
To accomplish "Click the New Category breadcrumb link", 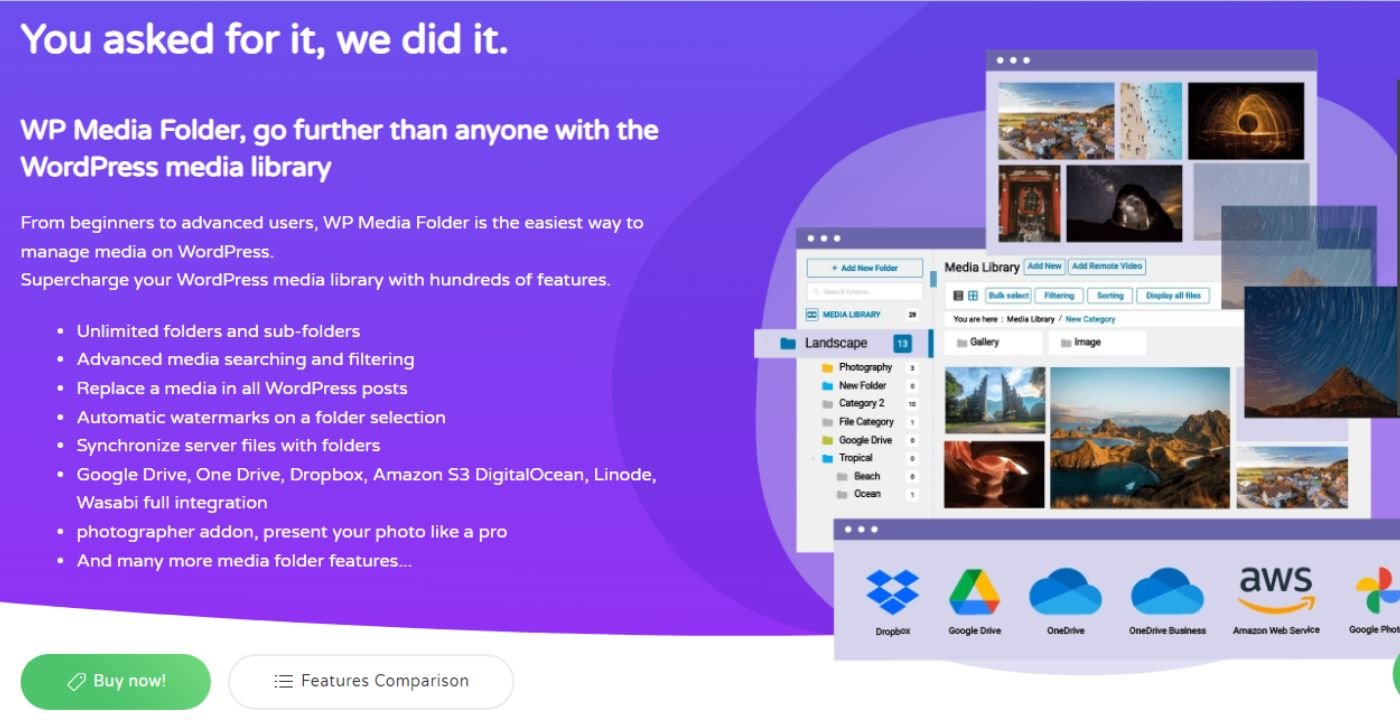I will pyautogui.click(x=1090, y=319).
